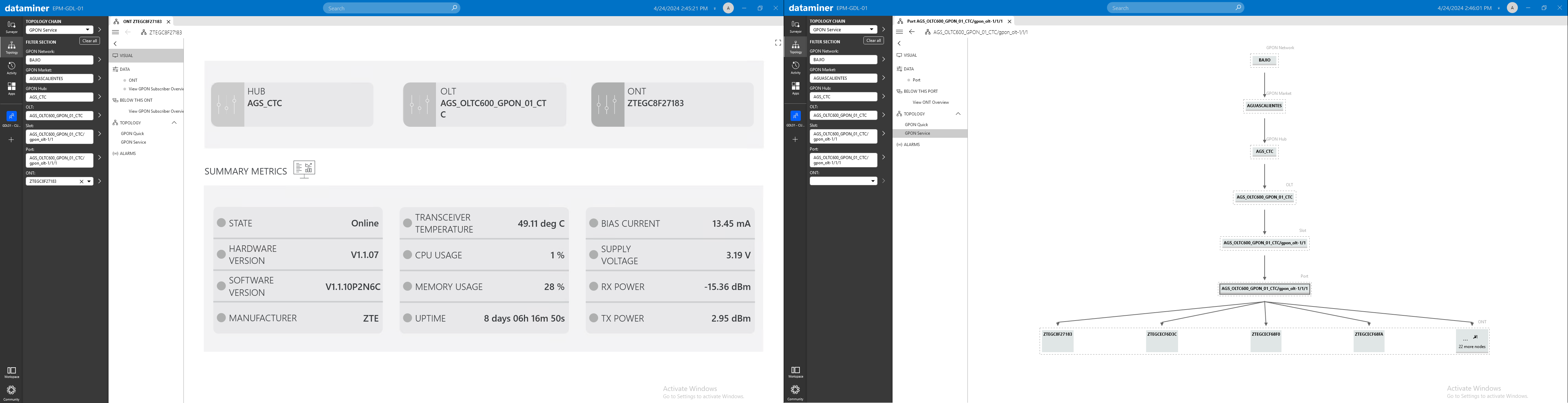Select VISUAL page in left window
This screenshot has height=403, width=1568.
coord(146,55)
